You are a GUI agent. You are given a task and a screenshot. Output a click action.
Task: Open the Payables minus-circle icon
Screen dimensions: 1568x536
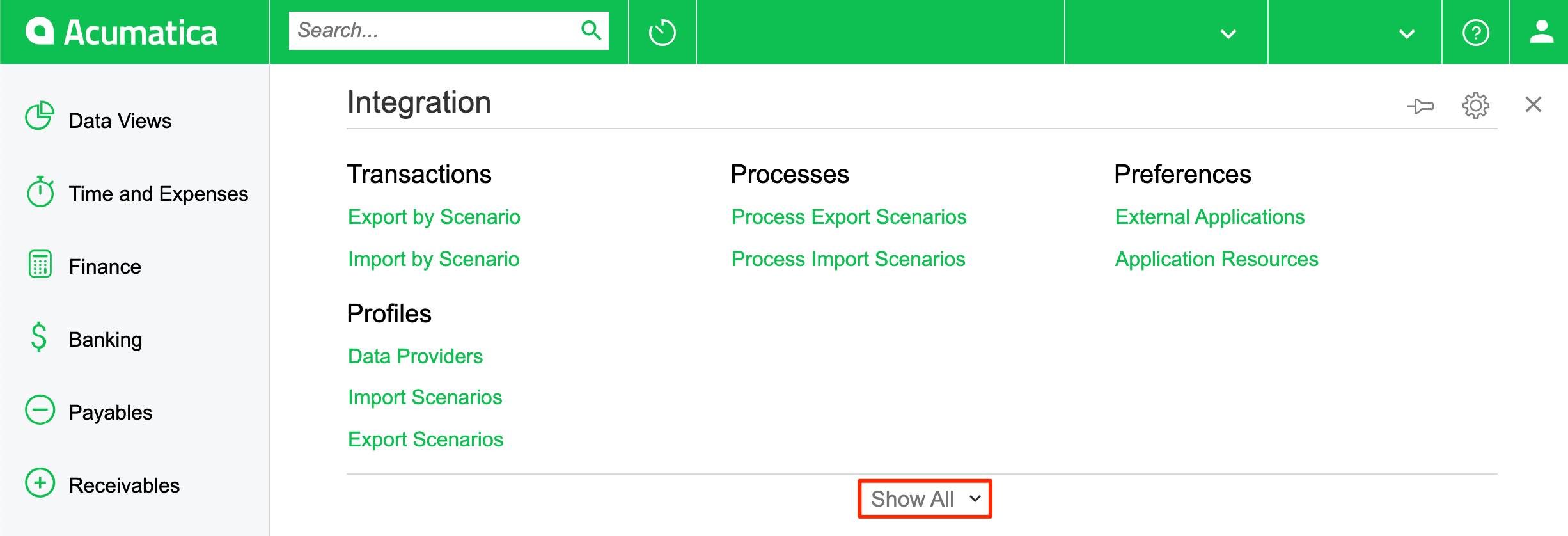click(40, 409)
